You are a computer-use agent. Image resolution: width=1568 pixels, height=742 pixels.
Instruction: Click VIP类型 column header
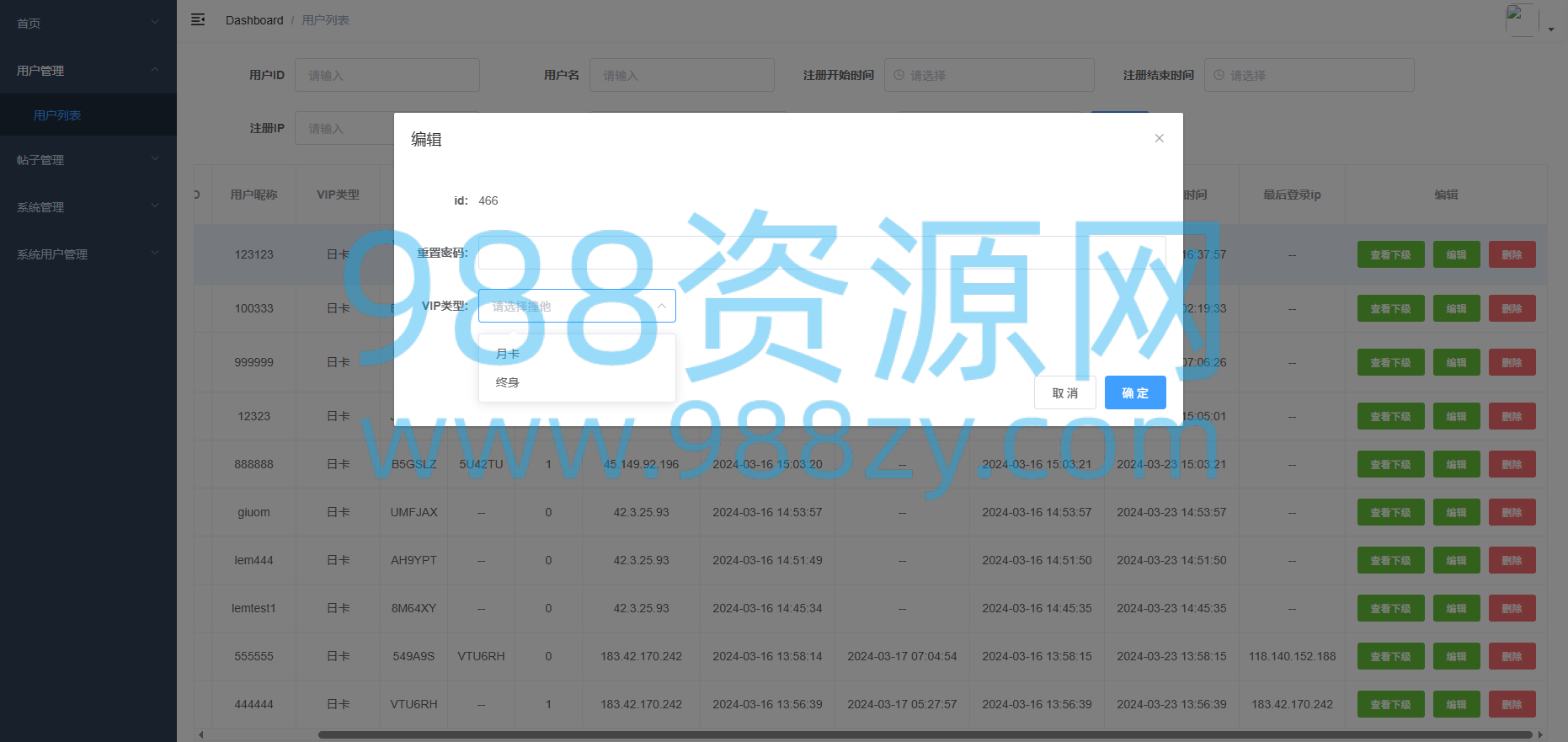(338, 195)
